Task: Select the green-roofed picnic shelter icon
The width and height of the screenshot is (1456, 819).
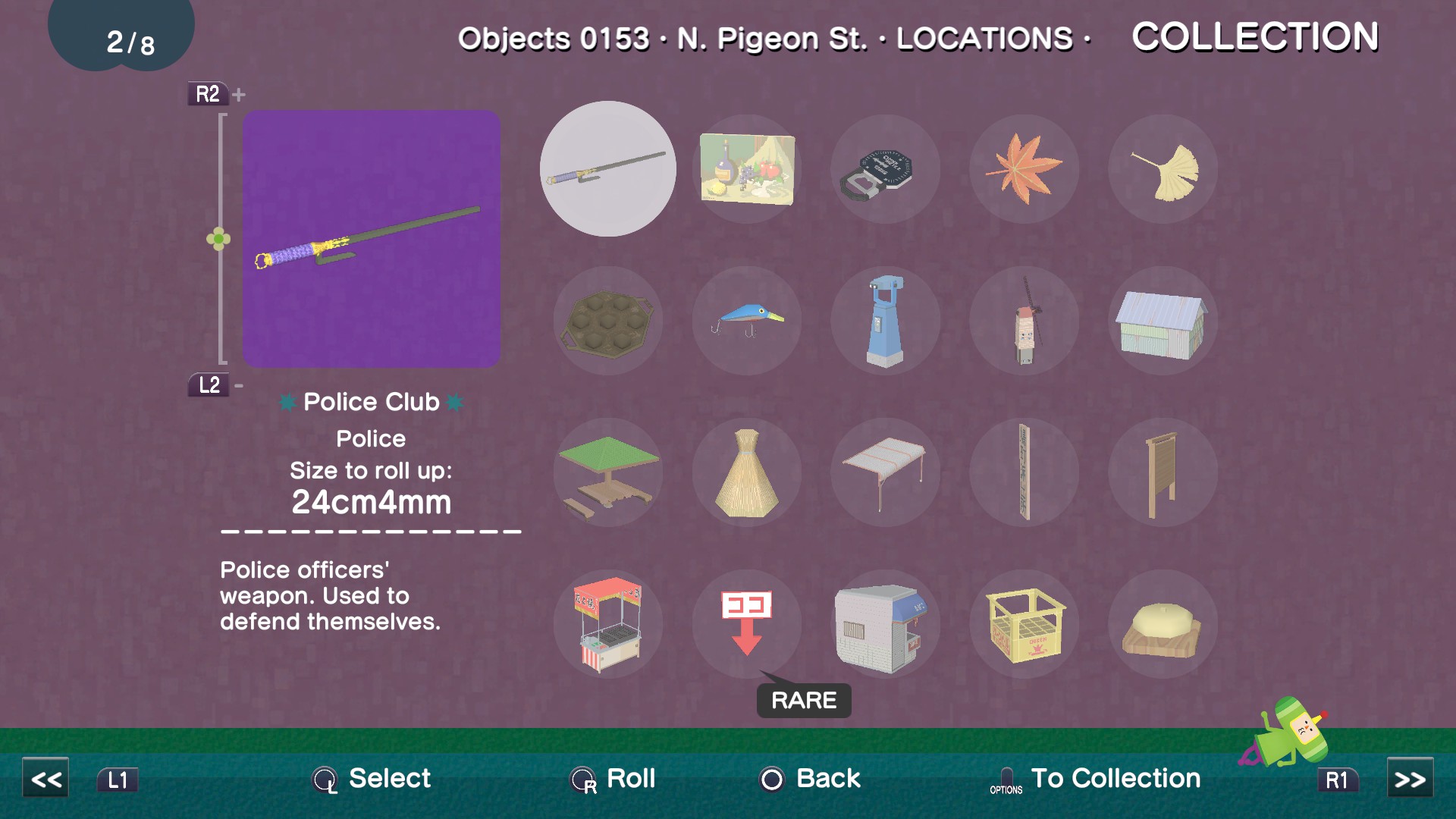Action: pos(607,472)
